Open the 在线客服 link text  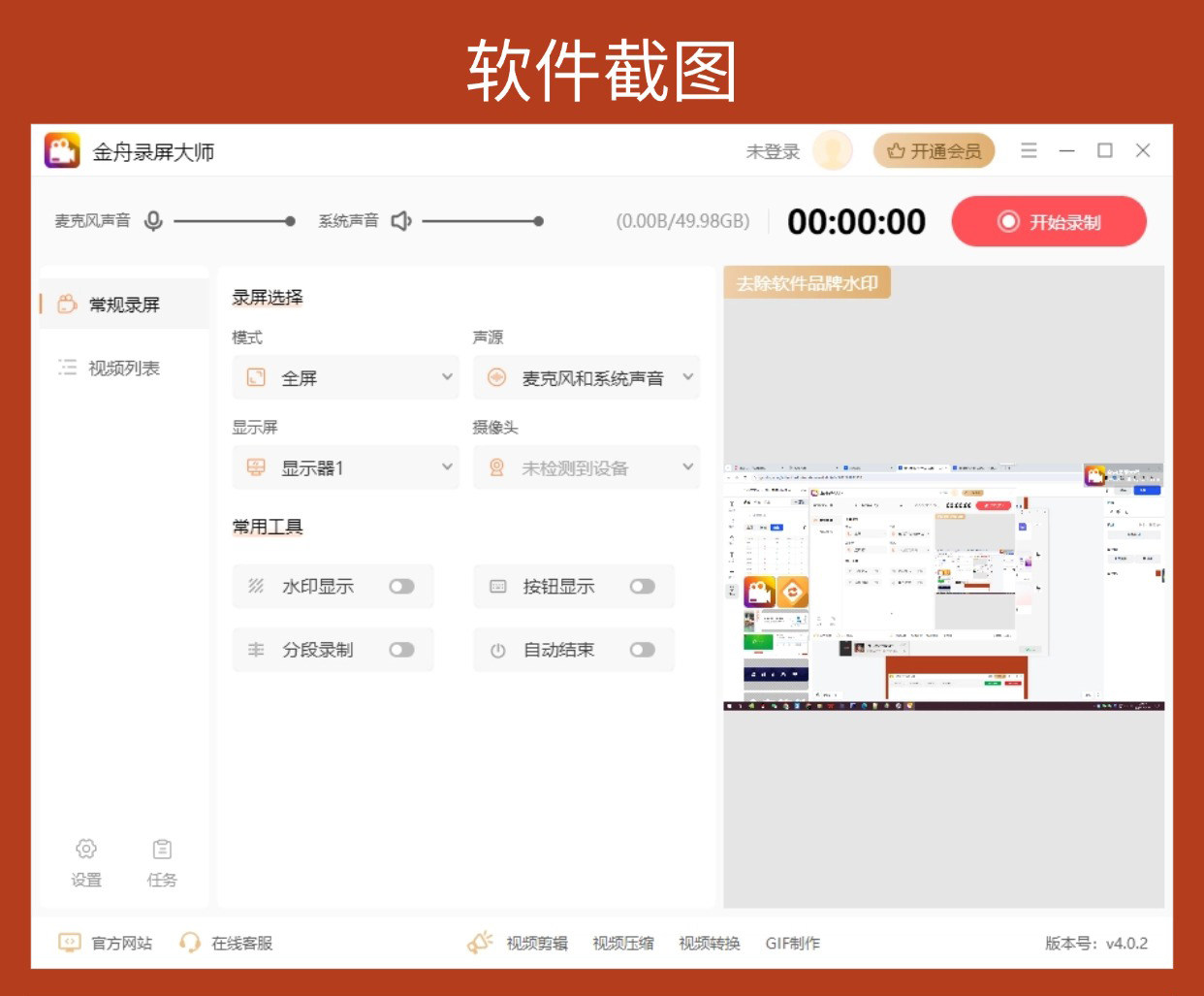242,943
